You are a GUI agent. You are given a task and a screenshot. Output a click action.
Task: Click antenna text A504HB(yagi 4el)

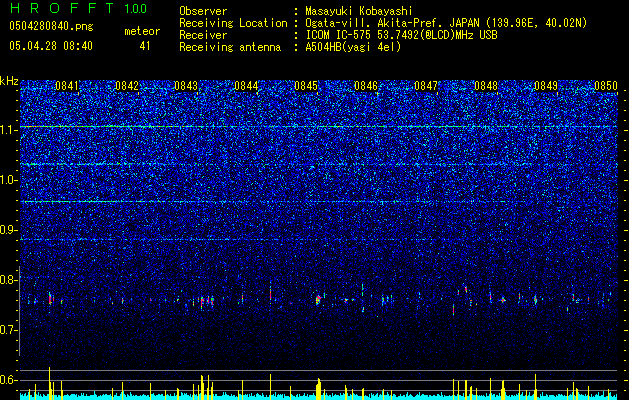click(353, 47)
